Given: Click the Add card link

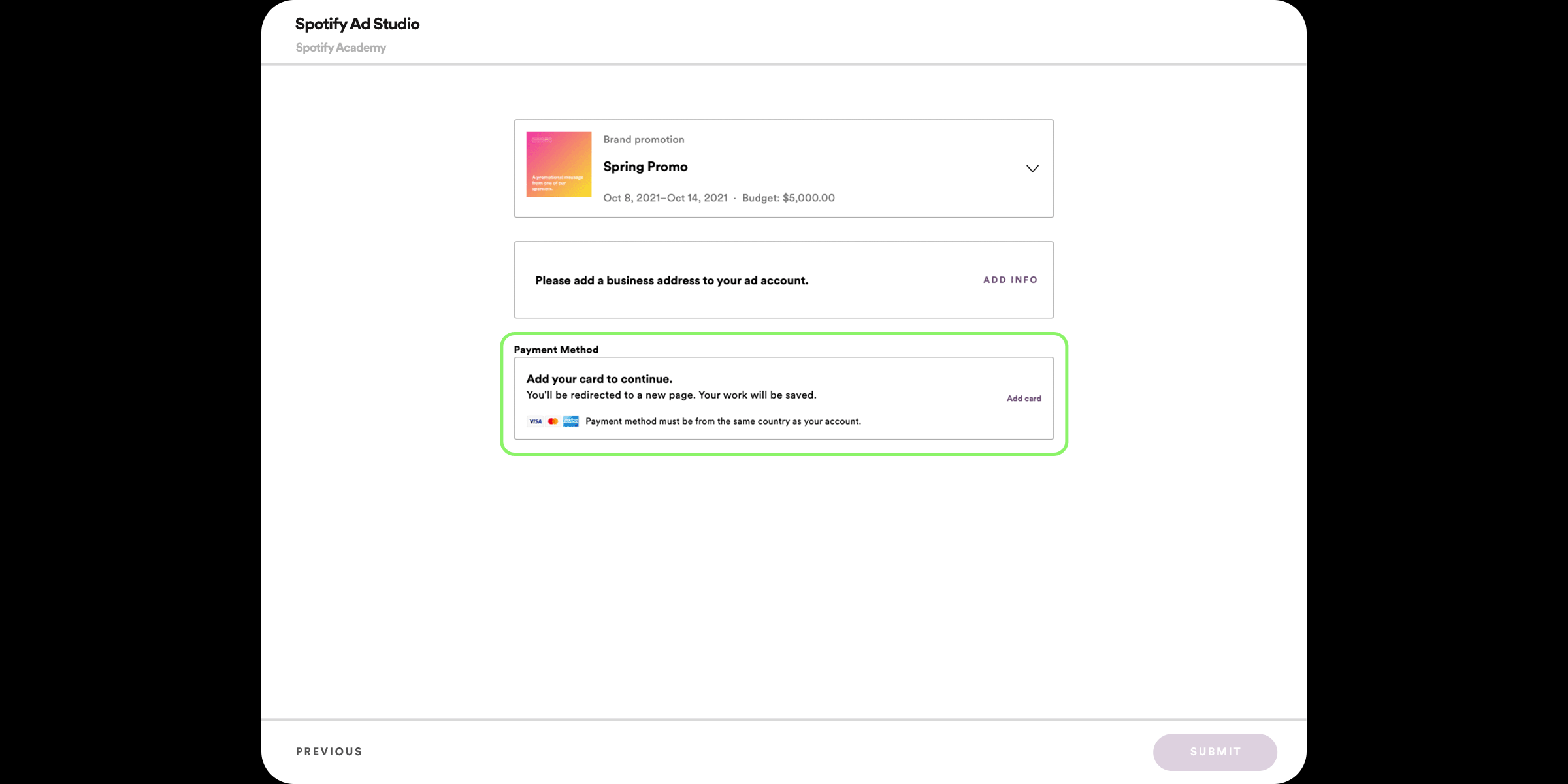Looking at the screenshot, I should pyautogui.click(x=1024, y=399).
